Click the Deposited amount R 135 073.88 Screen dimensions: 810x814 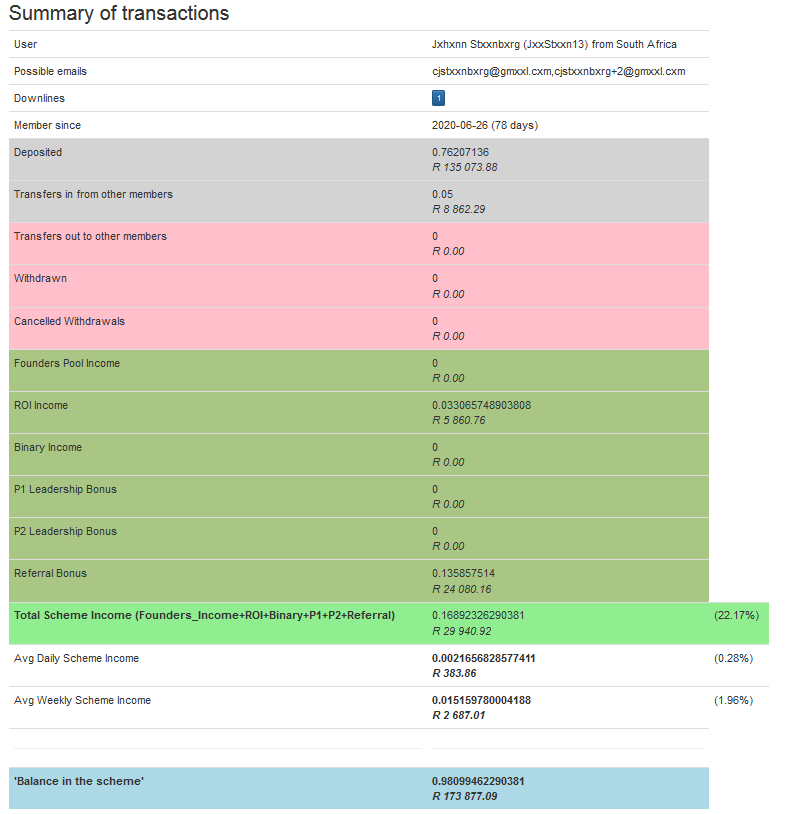pos(465,167)
